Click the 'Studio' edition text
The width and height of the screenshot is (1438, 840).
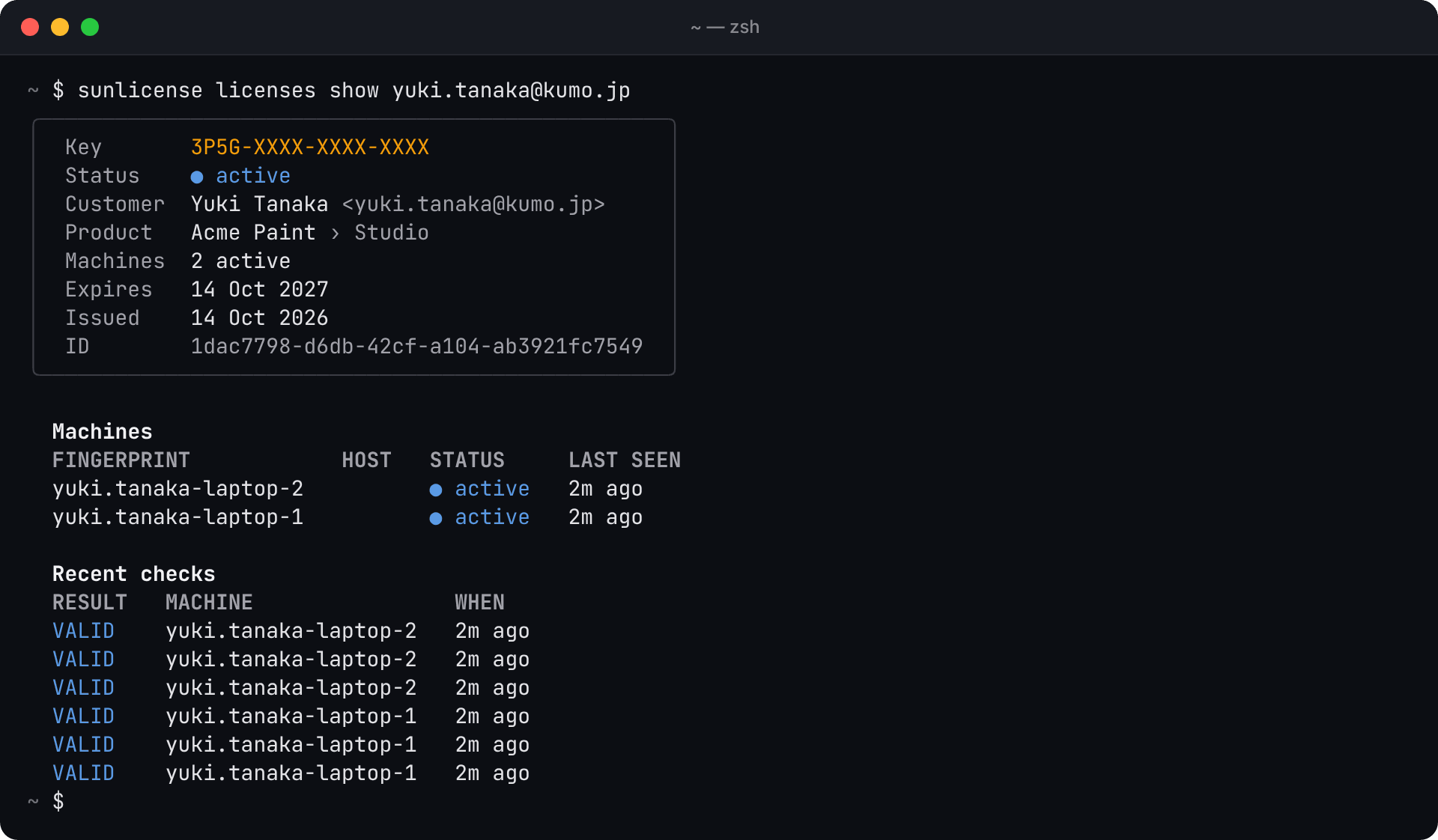pyautogui.click(x=392, y=233)
